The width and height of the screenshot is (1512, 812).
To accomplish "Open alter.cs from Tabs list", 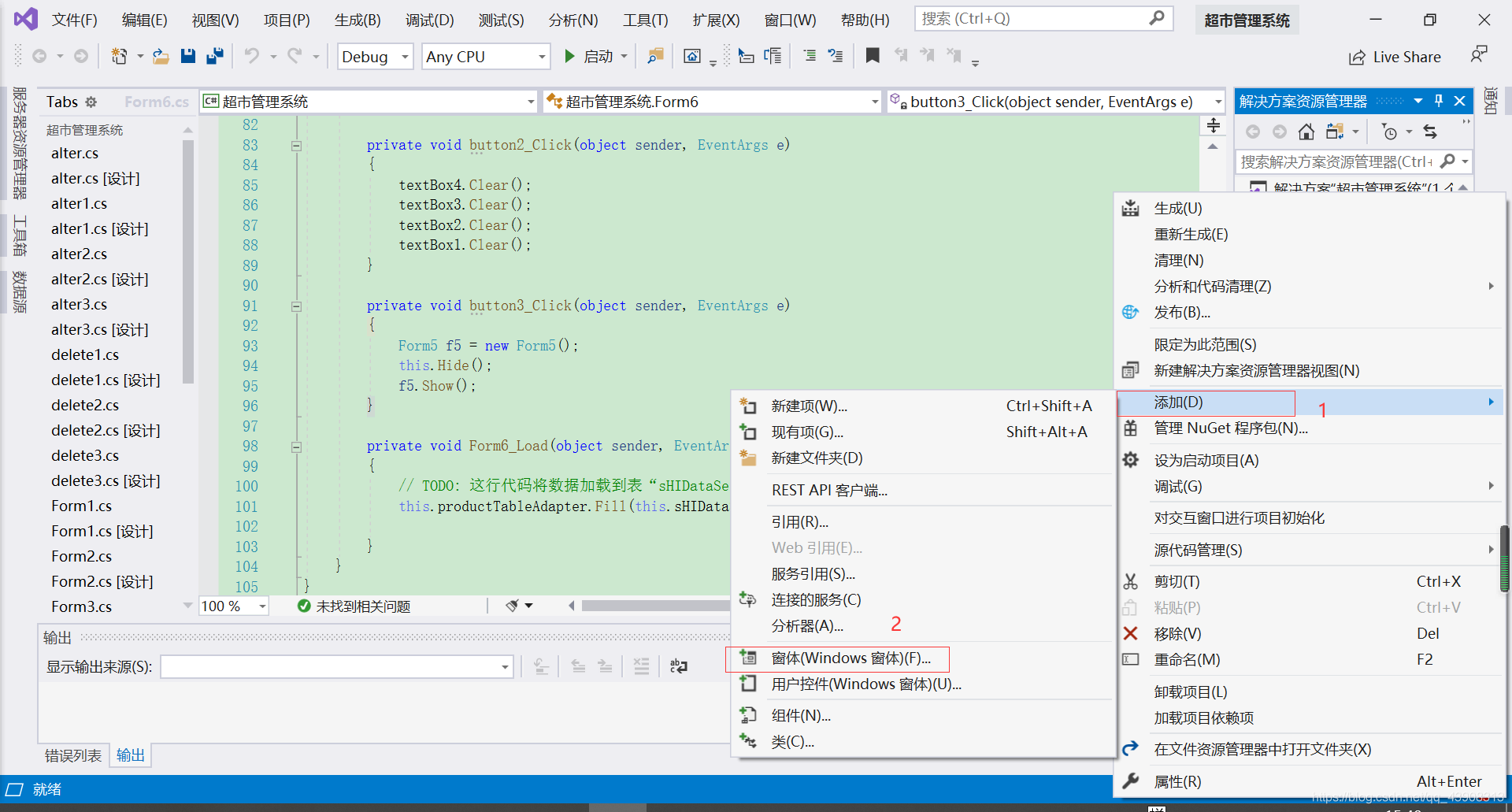I will point(75,154).
